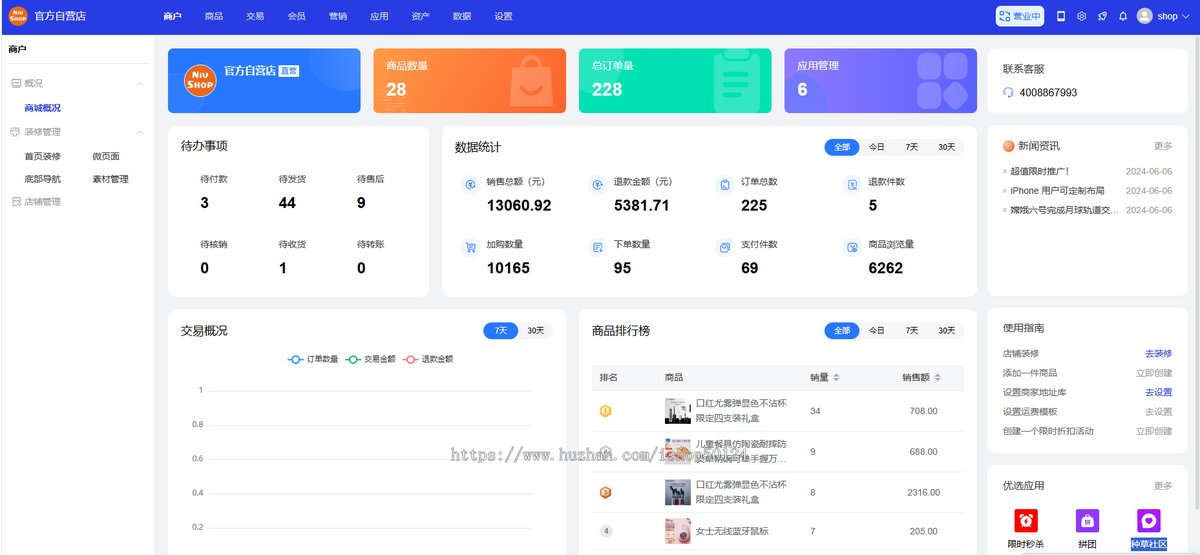Screen dimensions: 1200x555
Task: Open news item 超值限时推广!
Action: point(1039,171)
